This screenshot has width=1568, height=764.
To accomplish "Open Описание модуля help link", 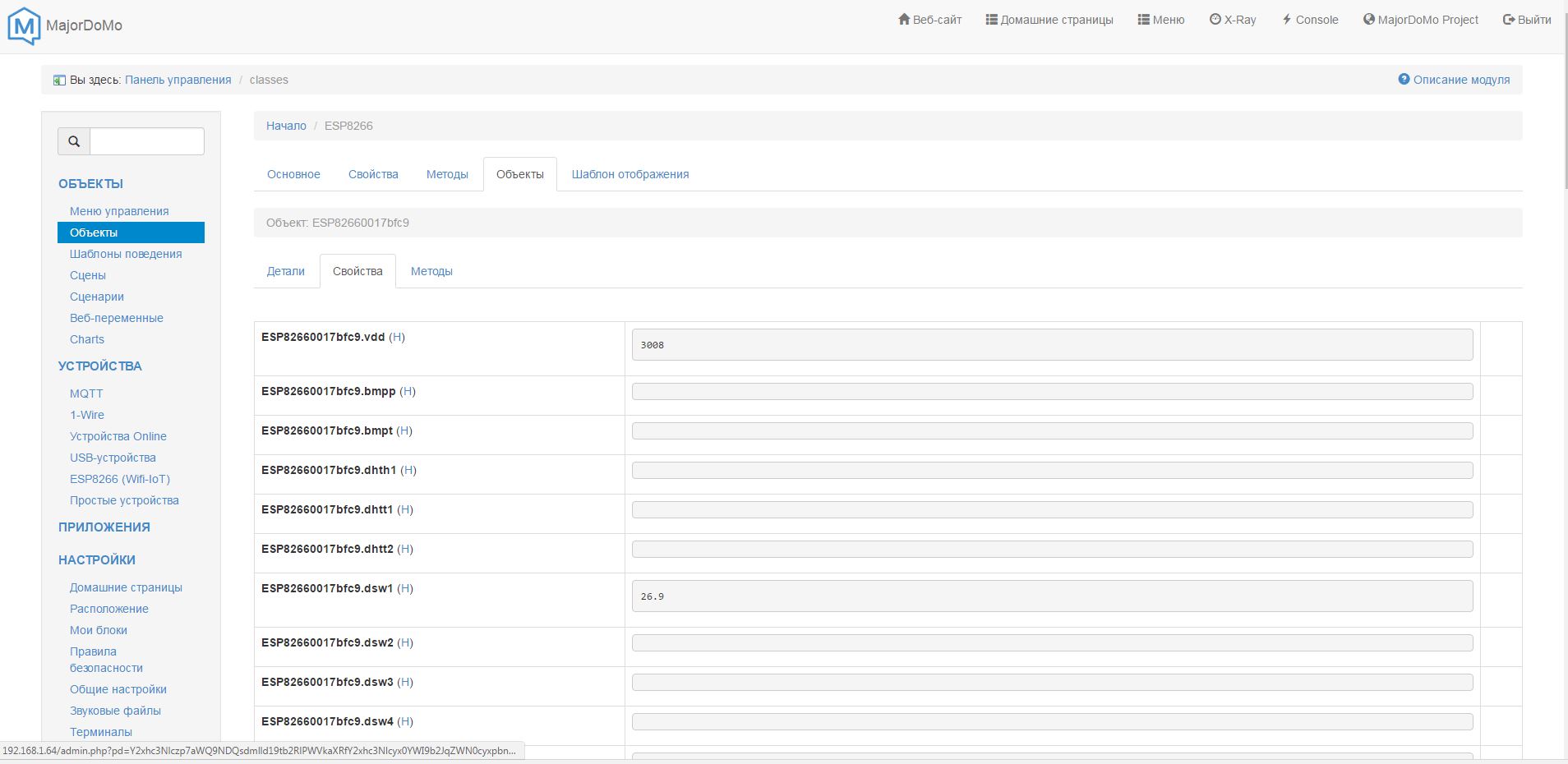I will coord(1454,80).
